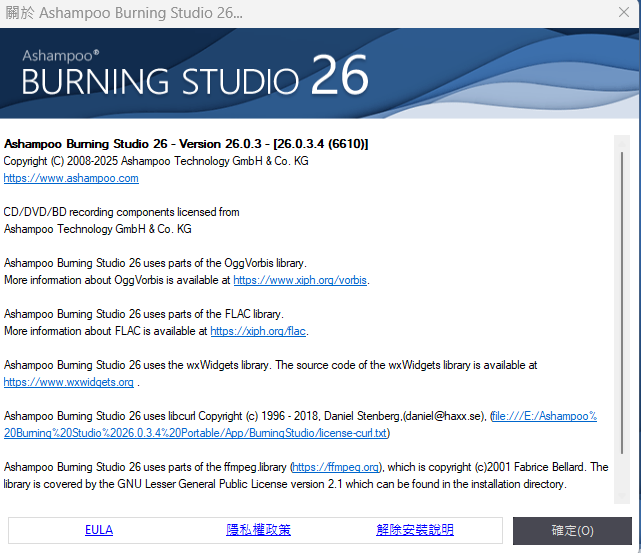Click 'CD/DVD/BD recording components licensed from' text
The height and width of the screenshot is (553, 641).
121,212
